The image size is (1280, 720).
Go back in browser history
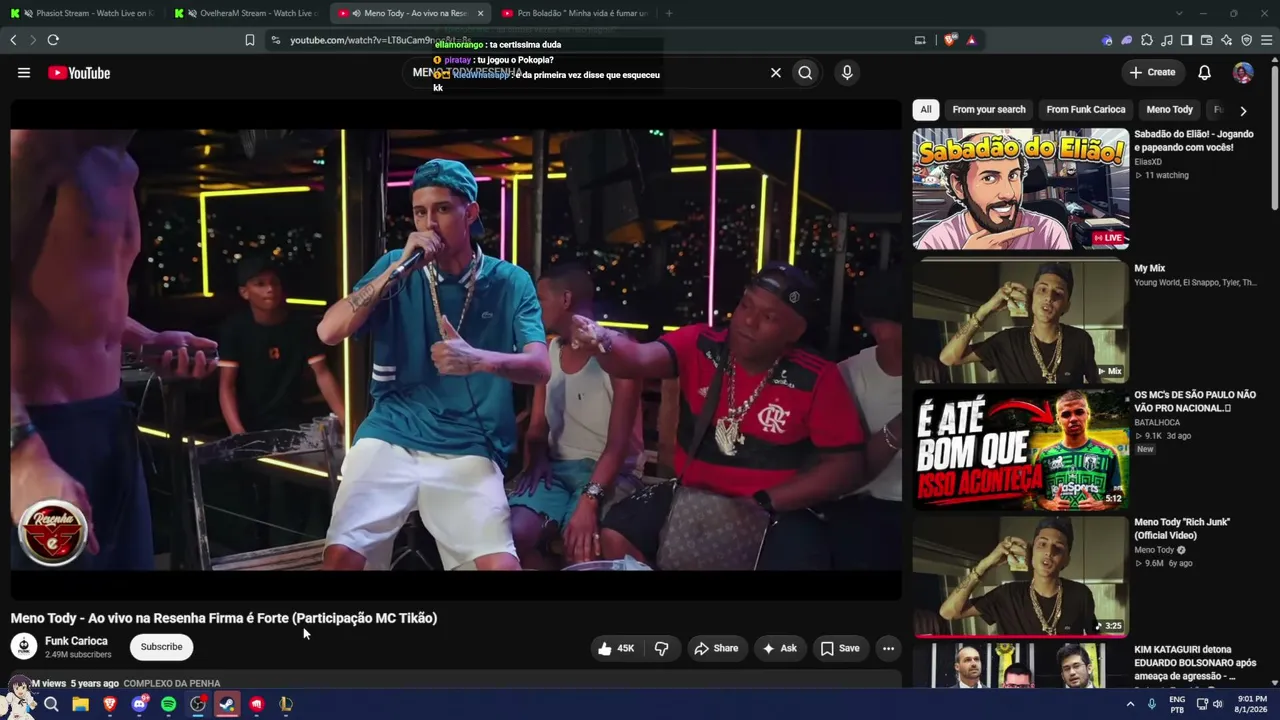pyautogui.click(x=13, y=40)
